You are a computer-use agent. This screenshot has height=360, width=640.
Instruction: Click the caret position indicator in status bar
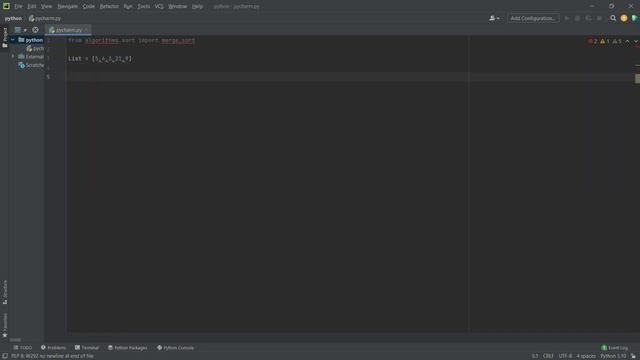(535, 356)
